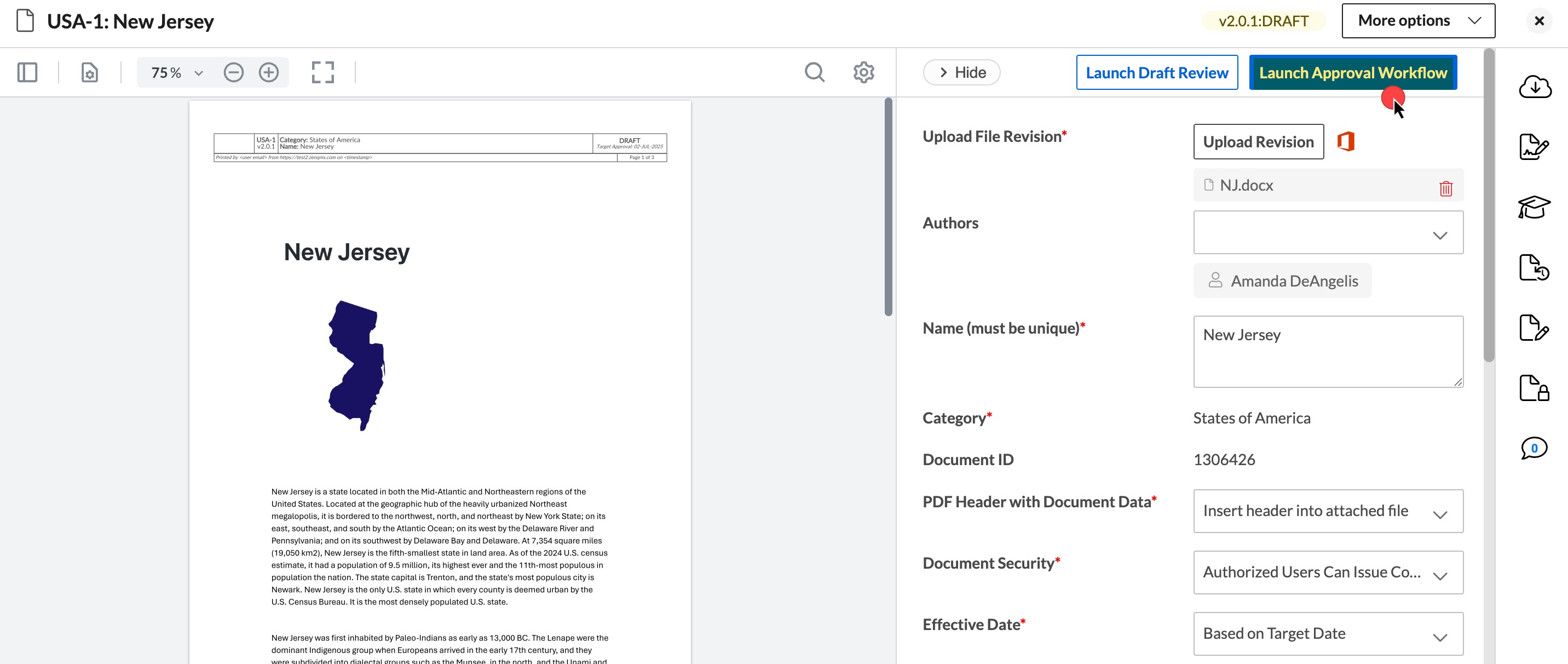The width and height of the screenshot is (1568, 664).
Task: Click document file icon beside title
Action: (25, 21)
